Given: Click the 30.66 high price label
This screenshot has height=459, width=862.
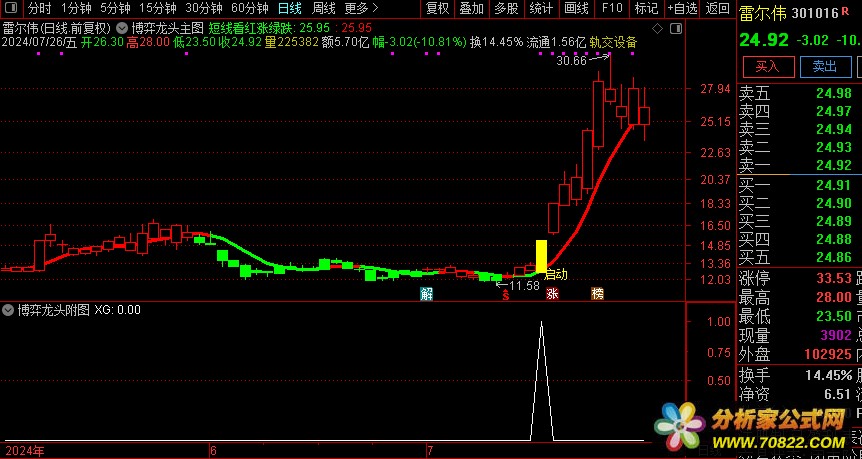Looking at the screenshot, I should (572, 61).
